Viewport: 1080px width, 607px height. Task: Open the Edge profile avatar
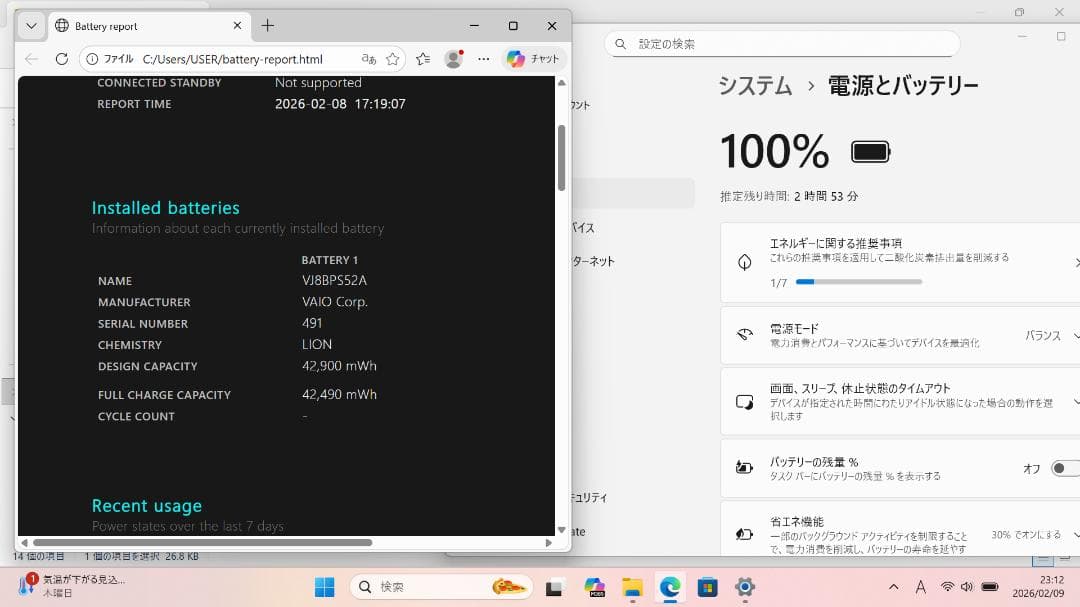453,59
